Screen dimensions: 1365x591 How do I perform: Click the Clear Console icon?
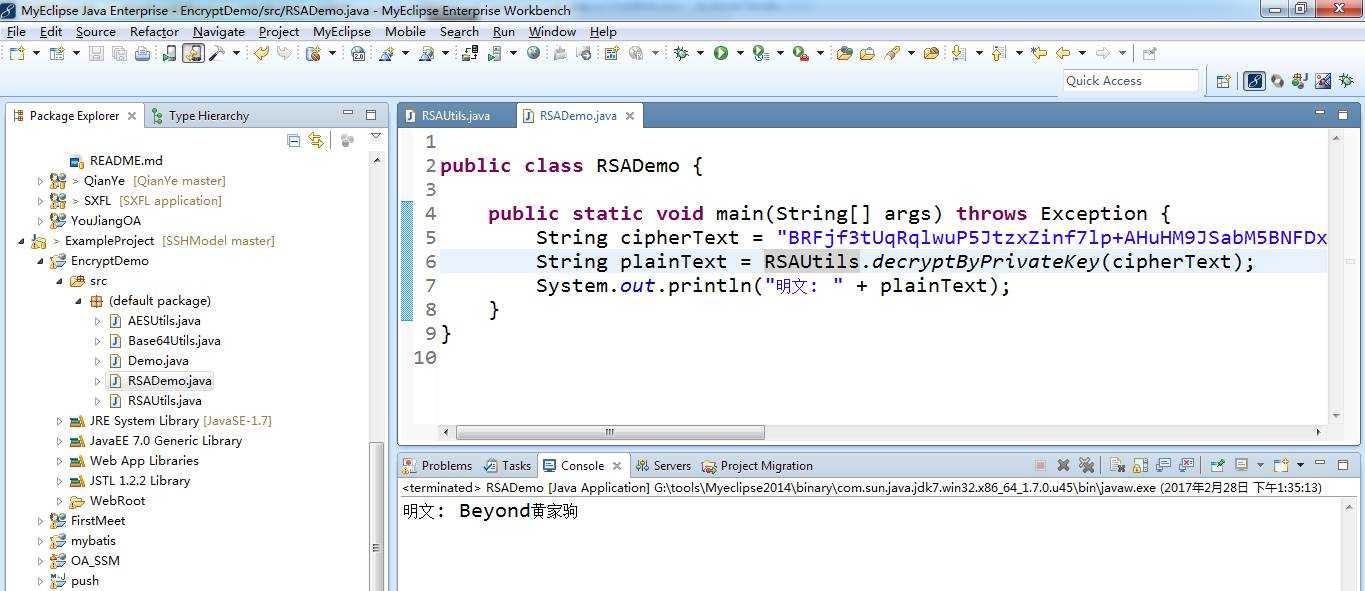[x=1118, y=465]
